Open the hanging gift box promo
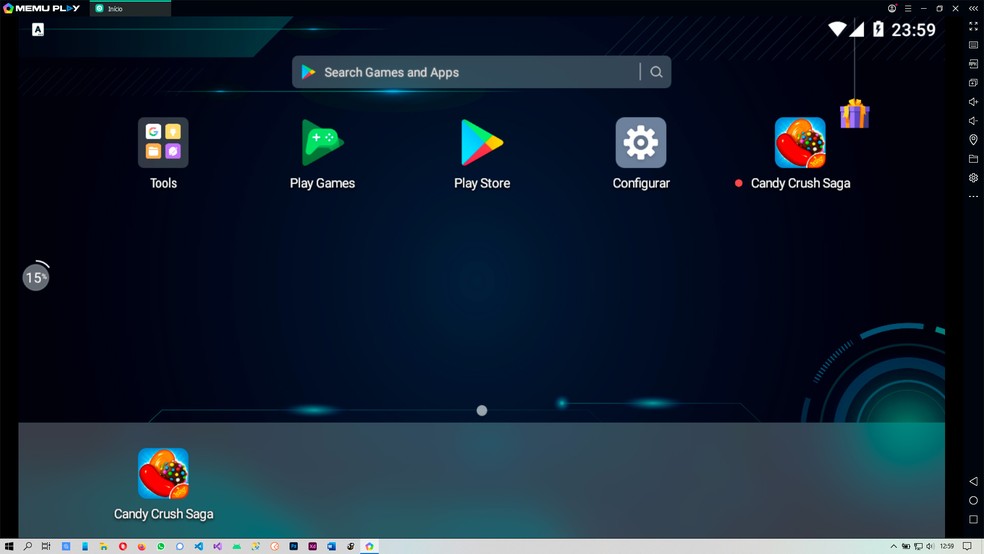The height and width of the screenshot is (554, 984). (855, 114)
